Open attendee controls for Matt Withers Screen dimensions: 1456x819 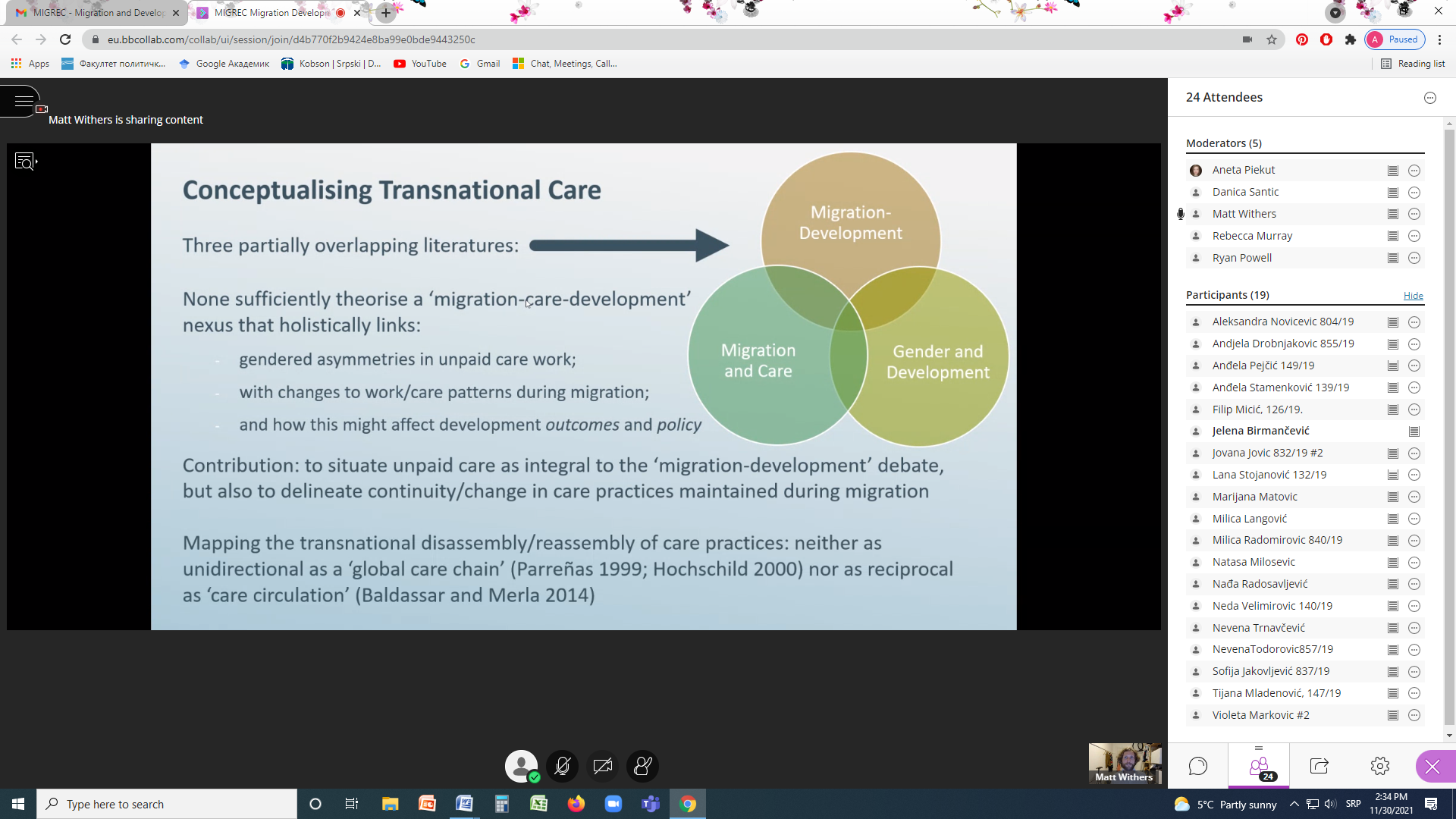coord(1414,215)
